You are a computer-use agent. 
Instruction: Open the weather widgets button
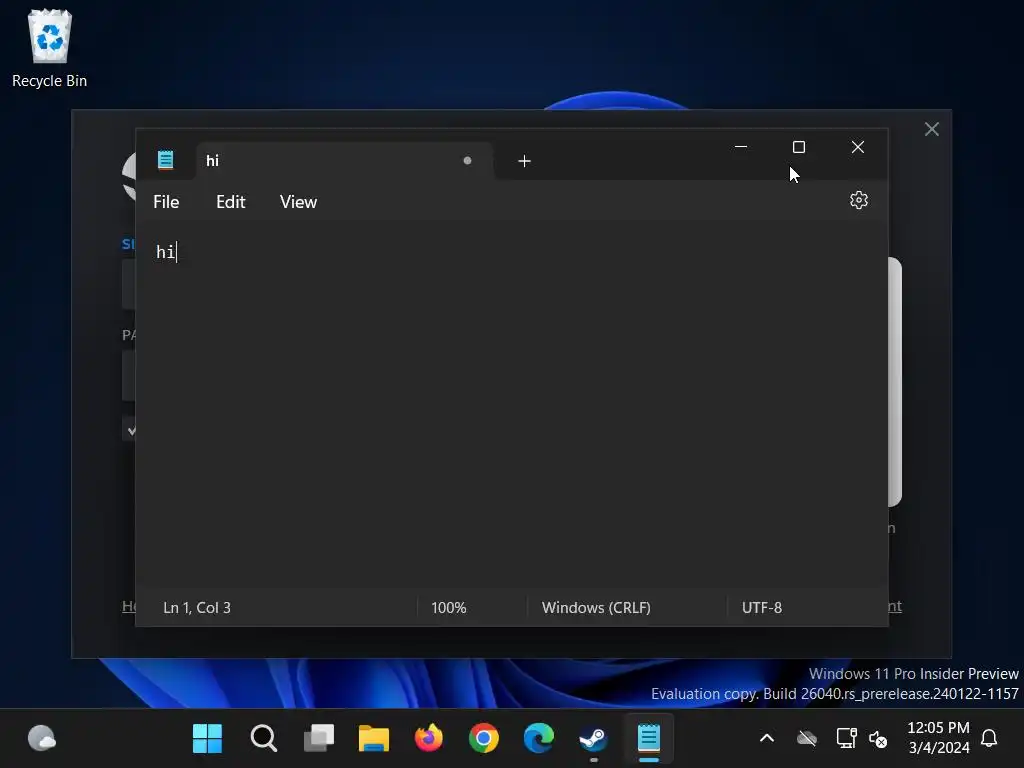[x=42, y=739]
